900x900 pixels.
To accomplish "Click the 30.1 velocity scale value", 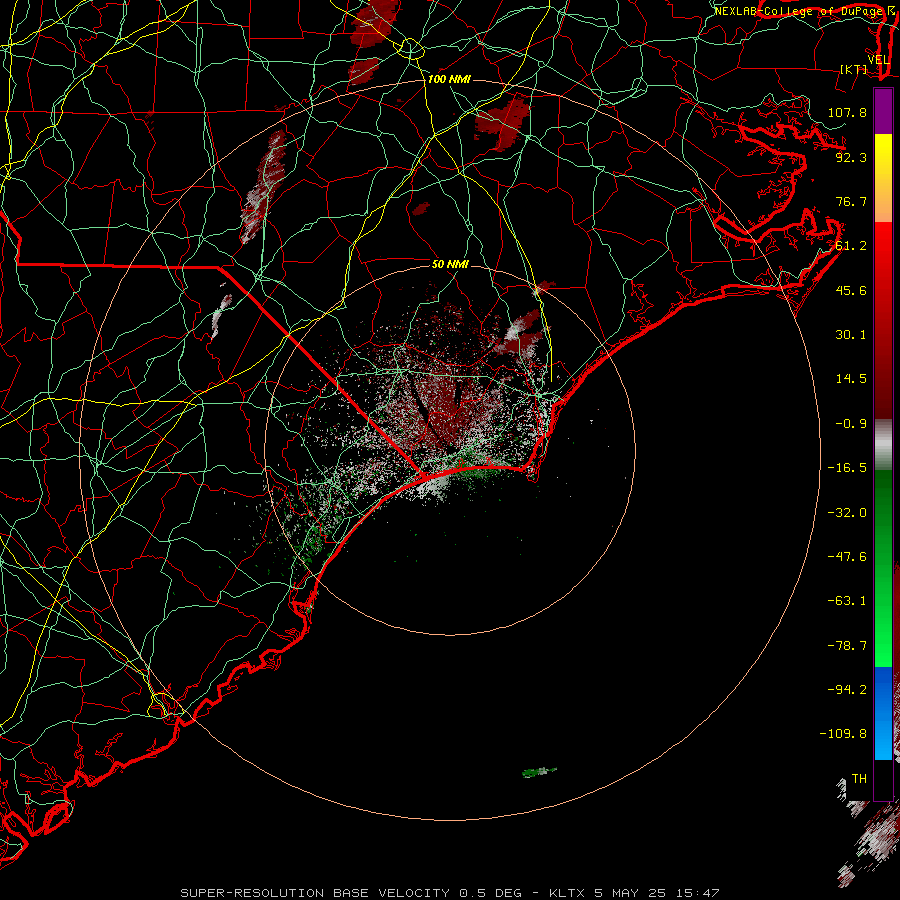I will (x=851, y=335).
